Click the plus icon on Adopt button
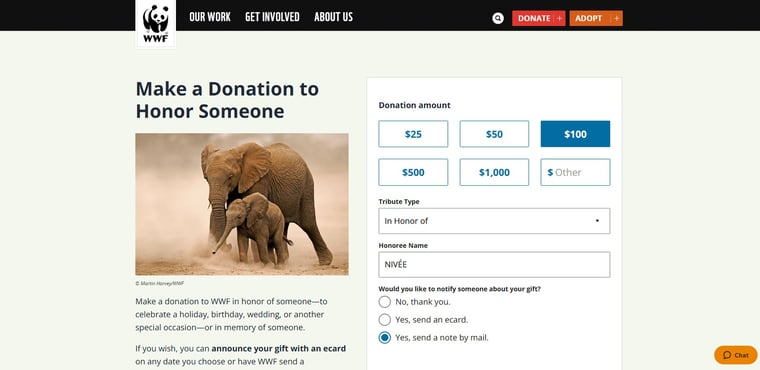 pyautogui.click(x=616, y=18)
